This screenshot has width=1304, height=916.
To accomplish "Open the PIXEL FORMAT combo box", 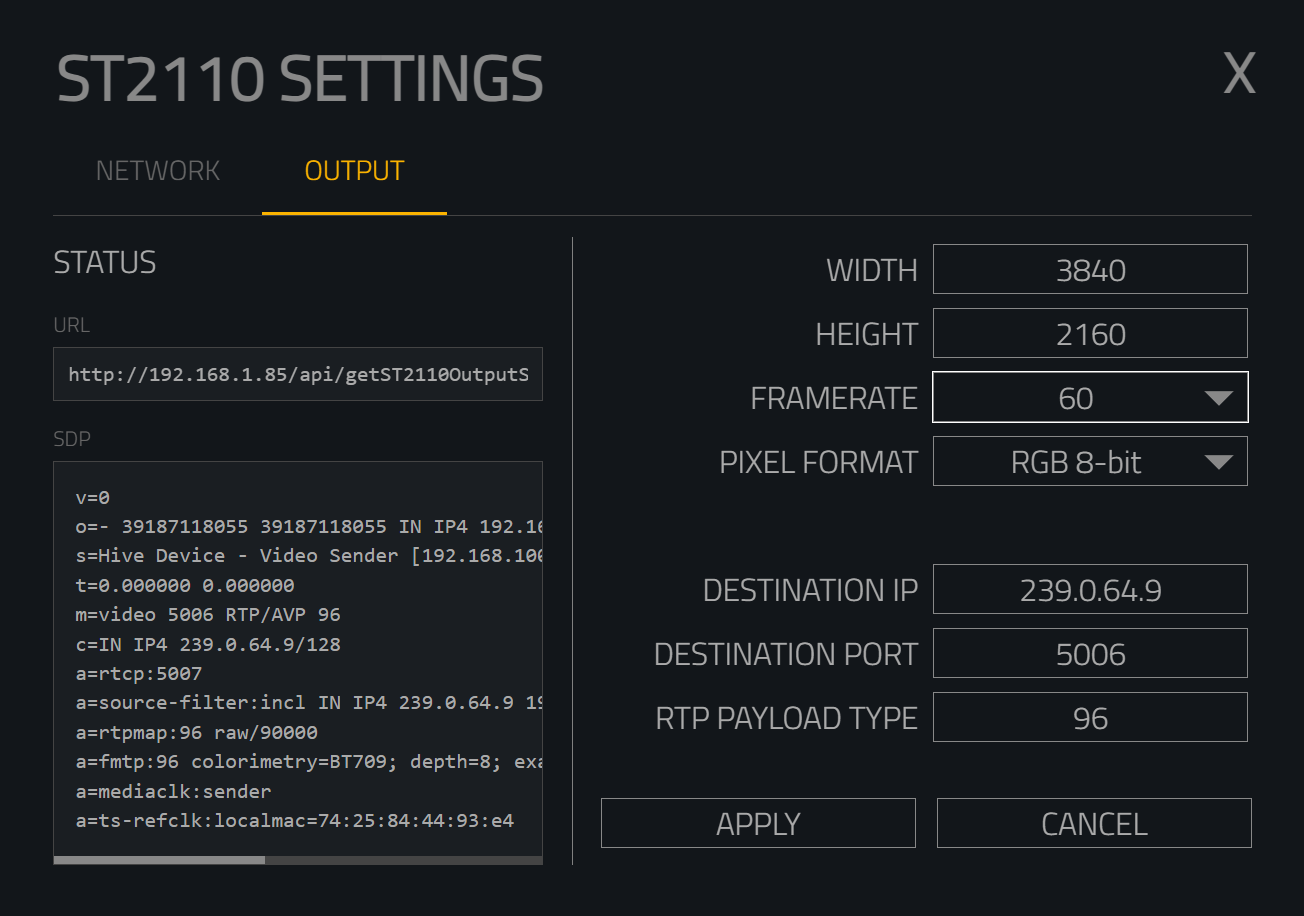I will point(1076,462).
